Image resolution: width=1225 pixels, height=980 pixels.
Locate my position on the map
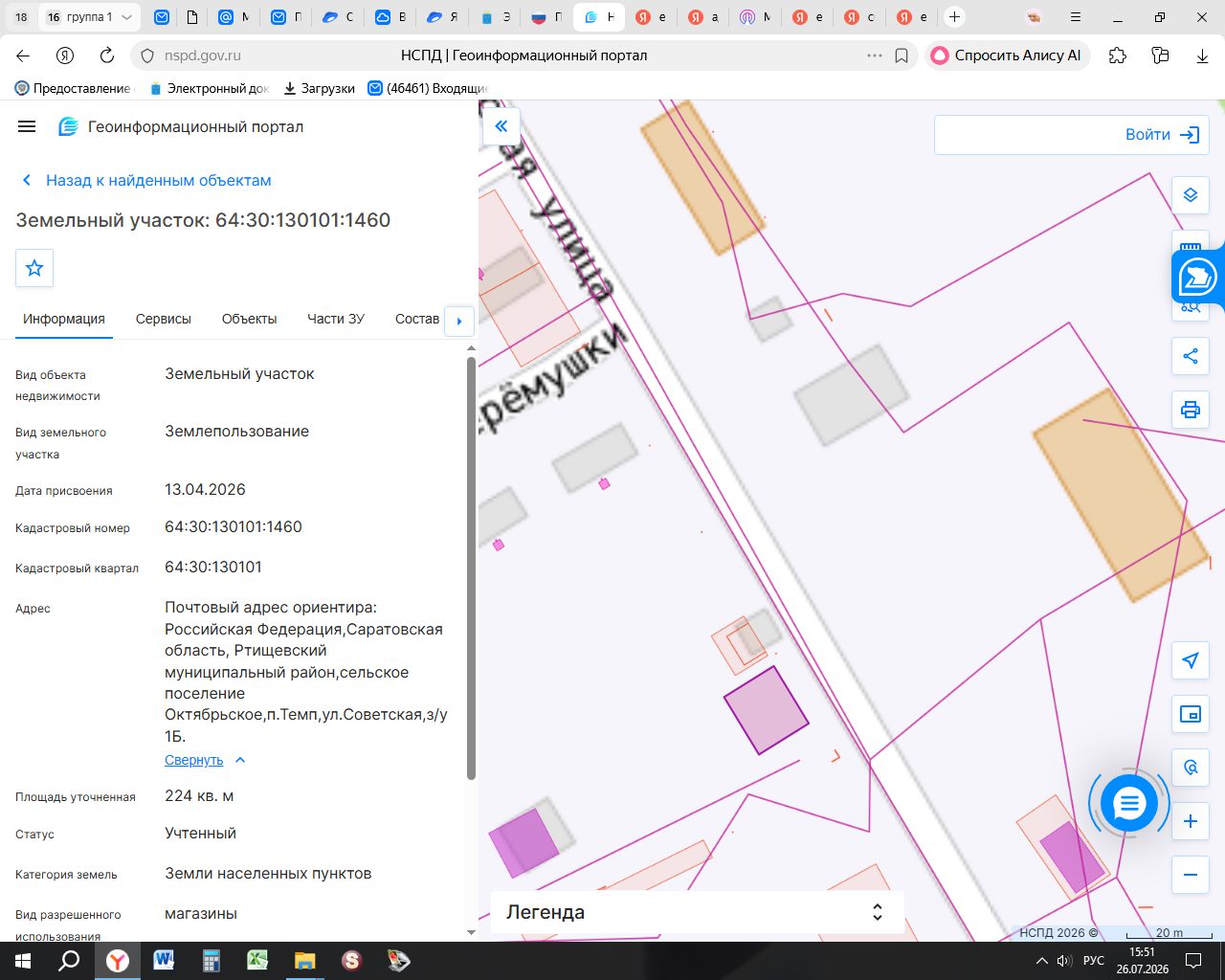point(1191,660)
